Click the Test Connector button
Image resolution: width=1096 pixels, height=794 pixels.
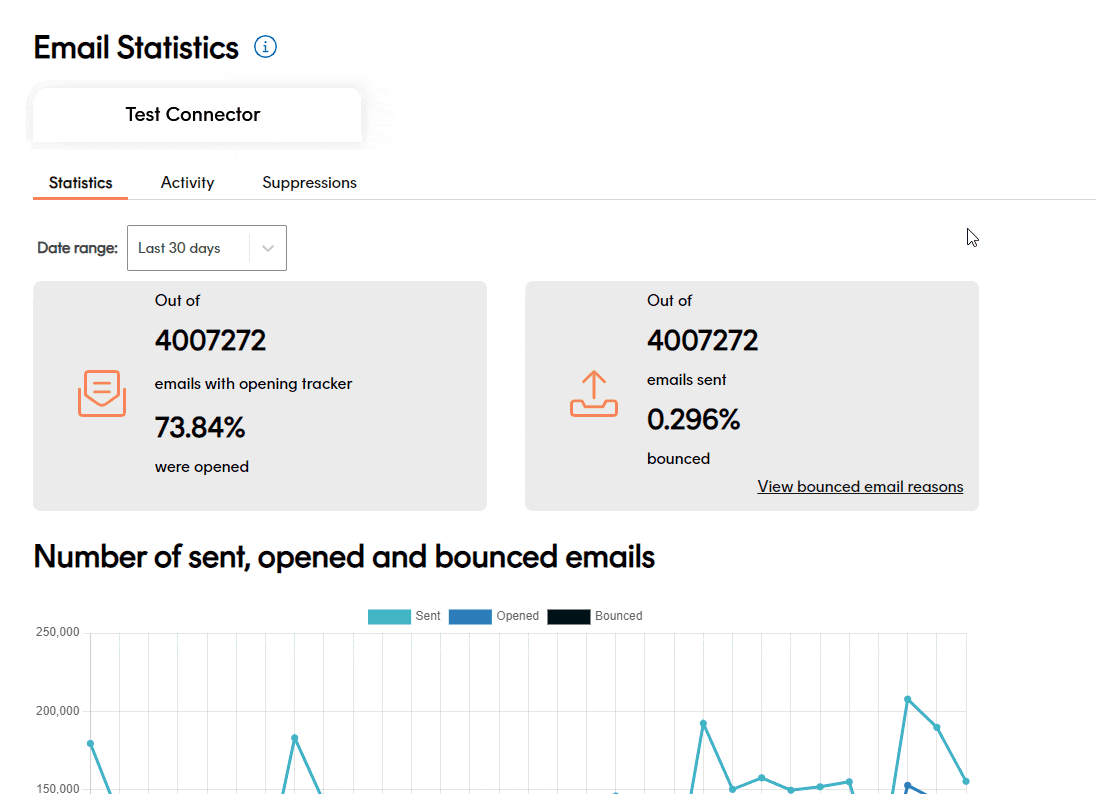click(x=193, y=114)
